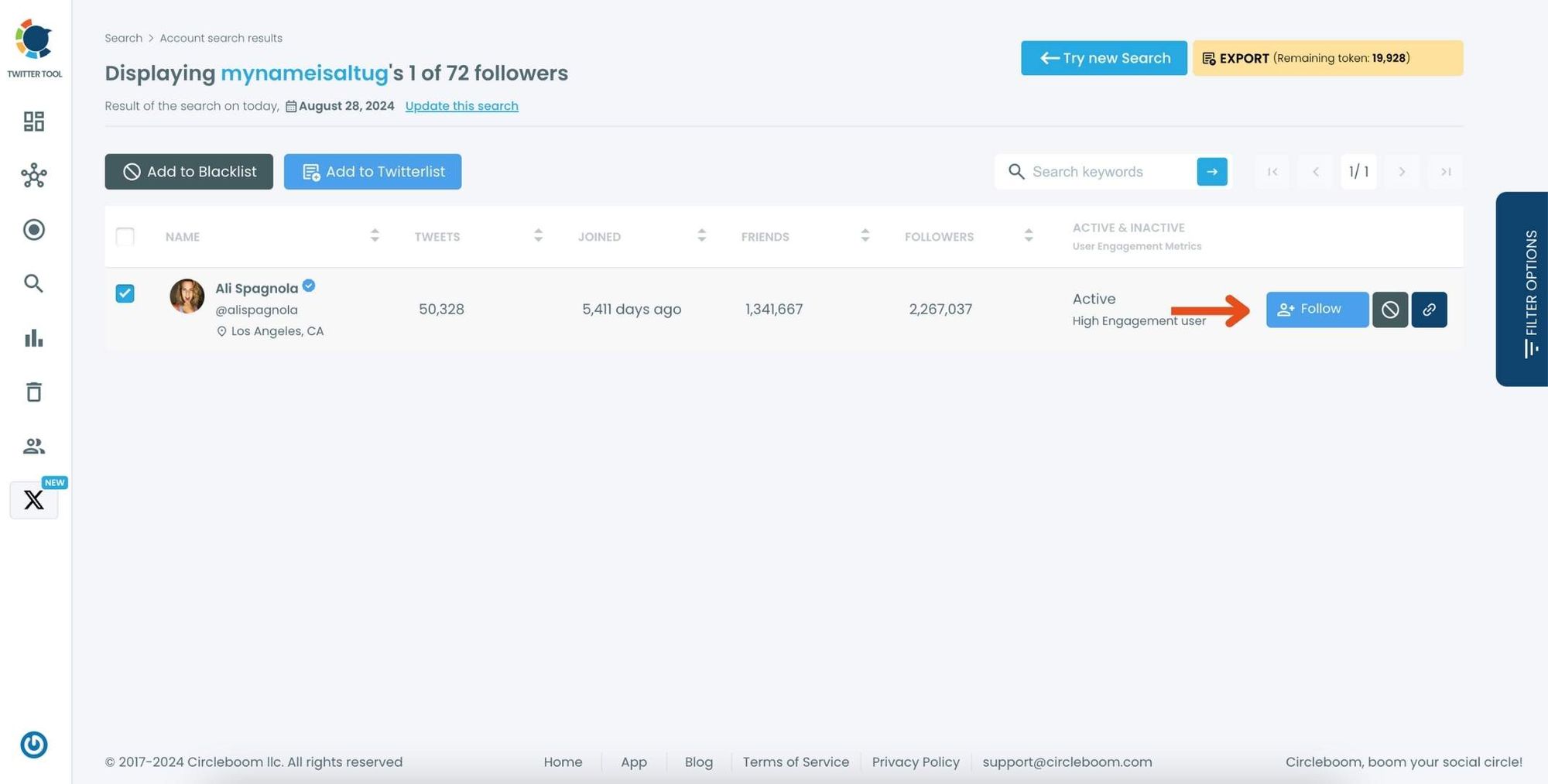1548x784 pixels.
Task: Click the link icon button for Ali Spagnola
Action: pos(1429,310)
